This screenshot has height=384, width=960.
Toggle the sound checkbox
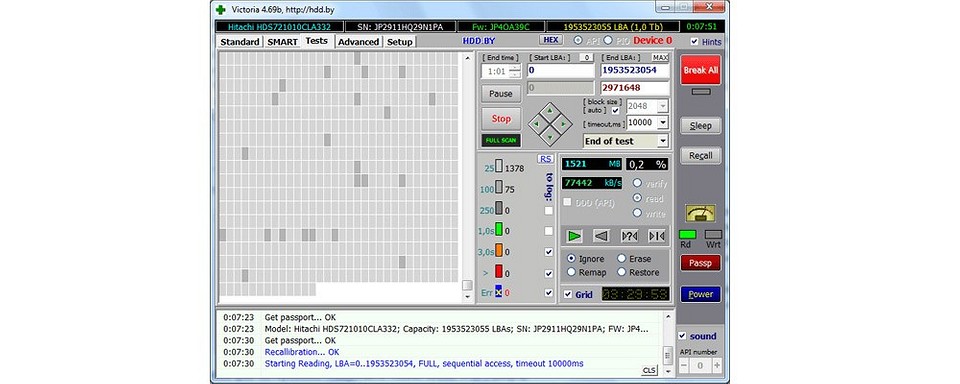[x=682, y=336]
